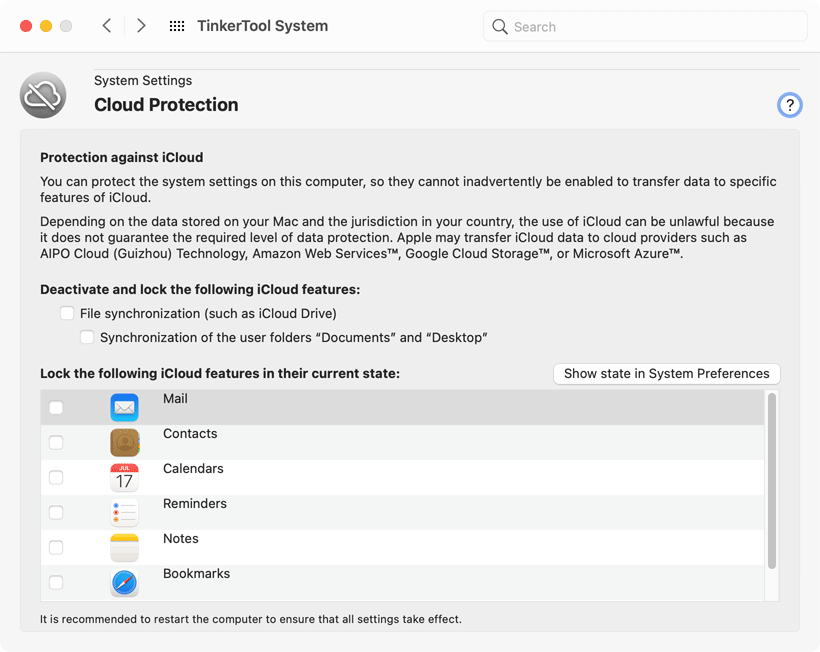Check the Contacts lock checkbox

tap(56, 442)
